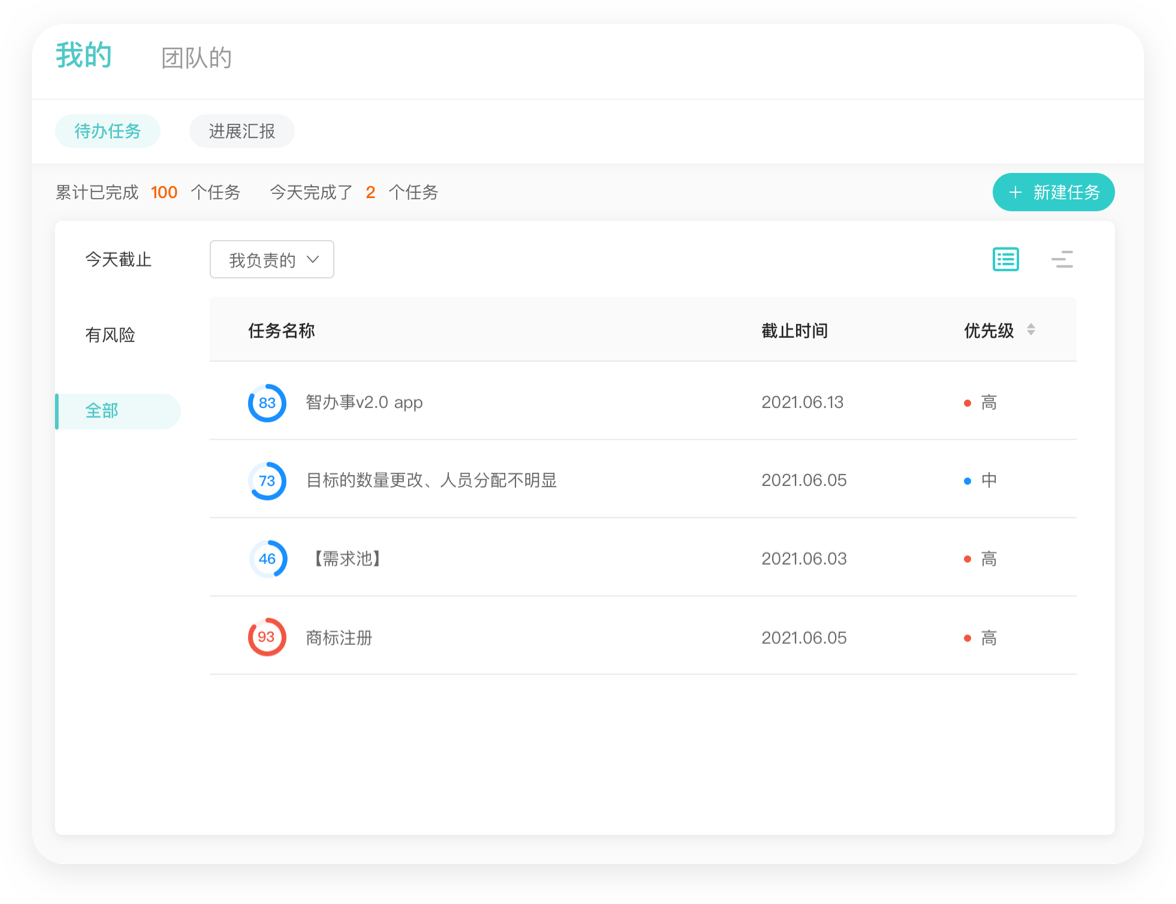Screen dimensions: 1176x904
Task: Click deadline of 目标的数量更改 row
Action: tap(804, 480)
